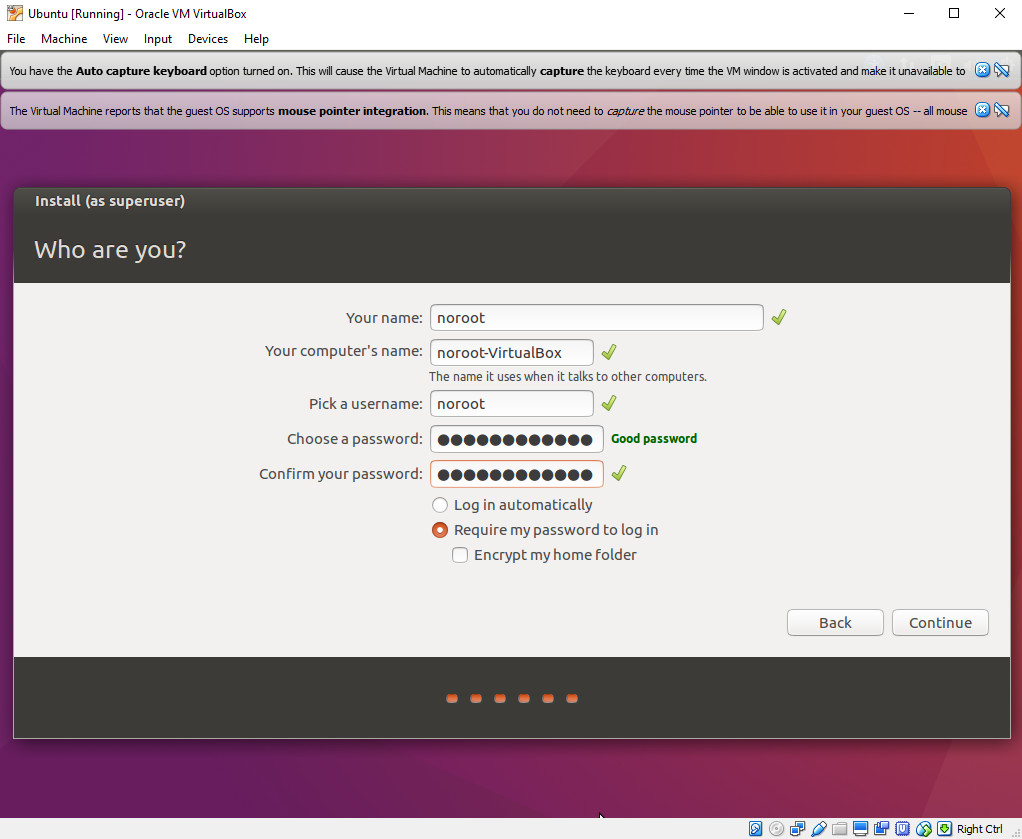The height and width of the screenshot is (839, 1022).
Task: Open the File menu
Action: [x=16, y=39]
